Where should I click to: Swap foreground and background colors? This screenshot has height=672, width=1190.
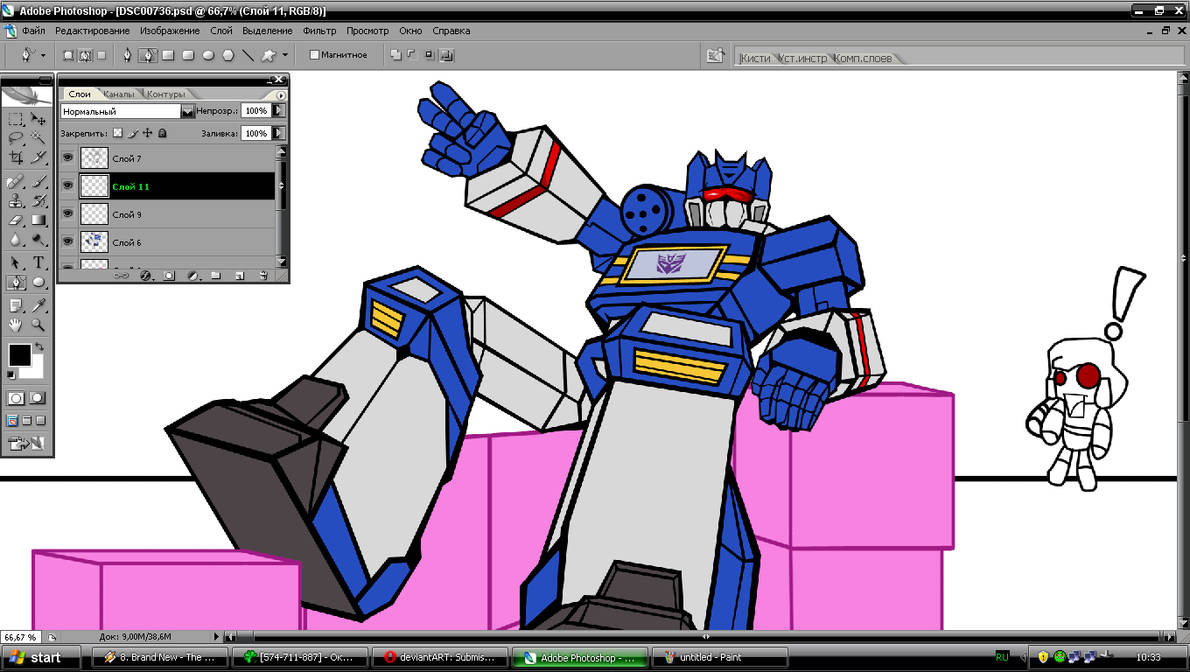(x=39, y=348)
